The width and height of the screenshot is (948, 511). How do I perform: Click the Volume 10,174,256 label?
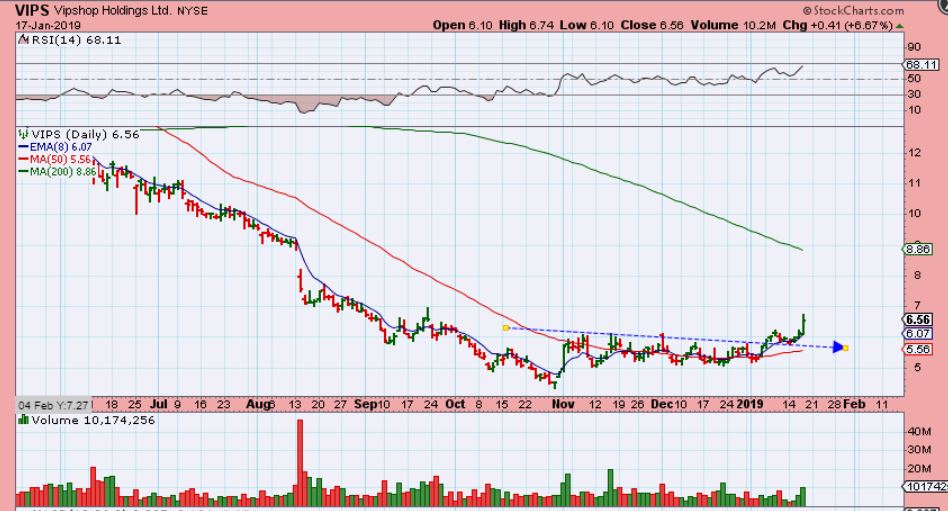coord(93,420)
